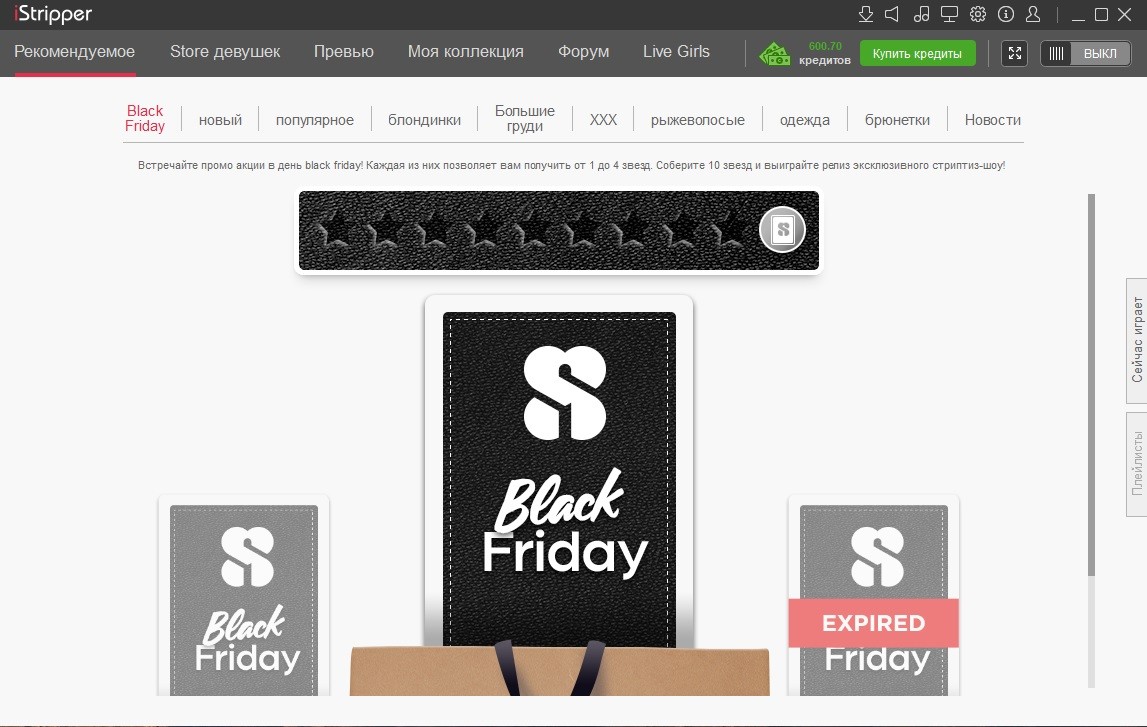The height and width of the screenshot is (727, 1147).
Task: Click the info circle icon
Action: pos(1006,14)
